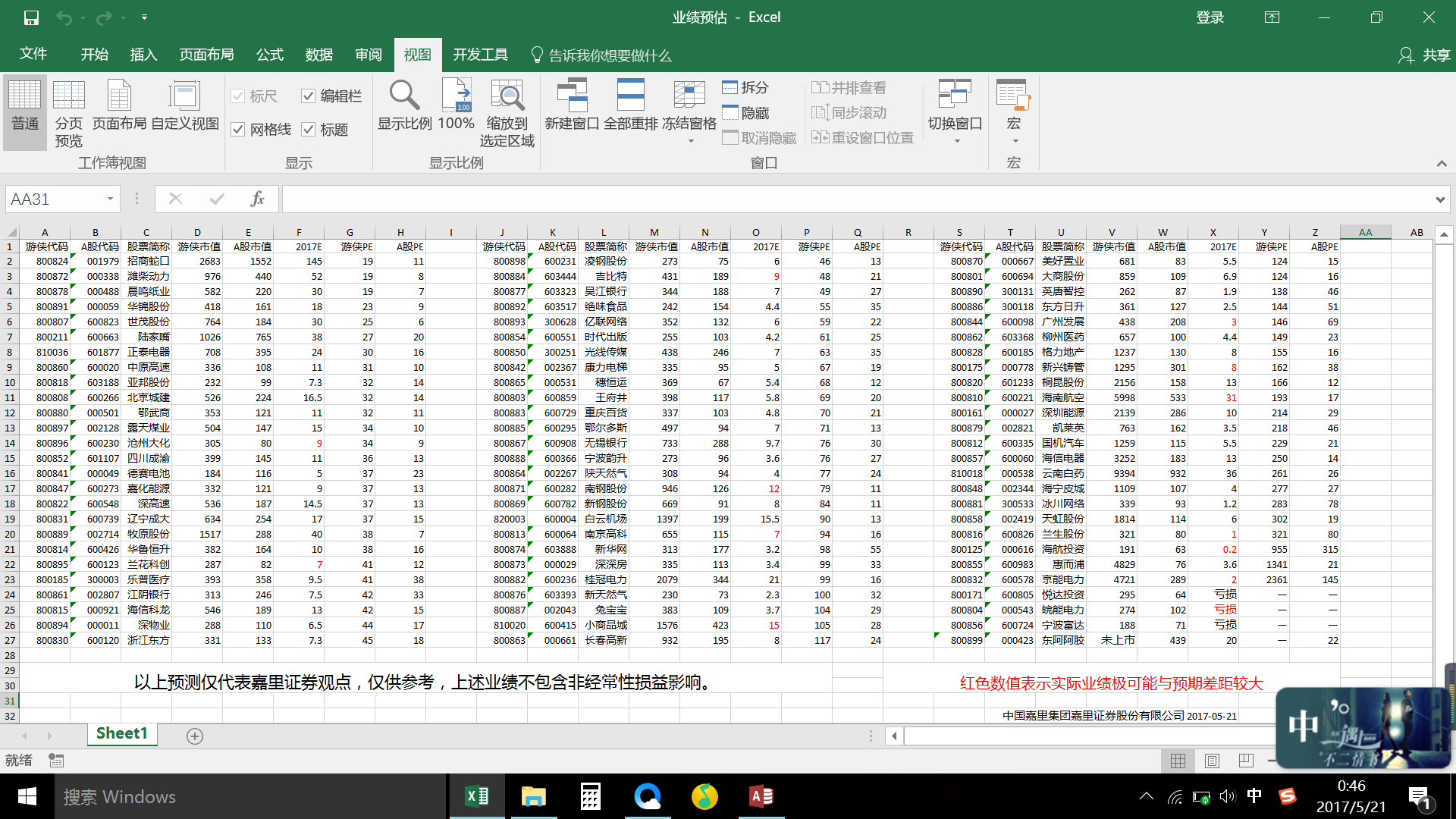Toggle the 编辑栏 formula bar checkbox

point(308,96)
